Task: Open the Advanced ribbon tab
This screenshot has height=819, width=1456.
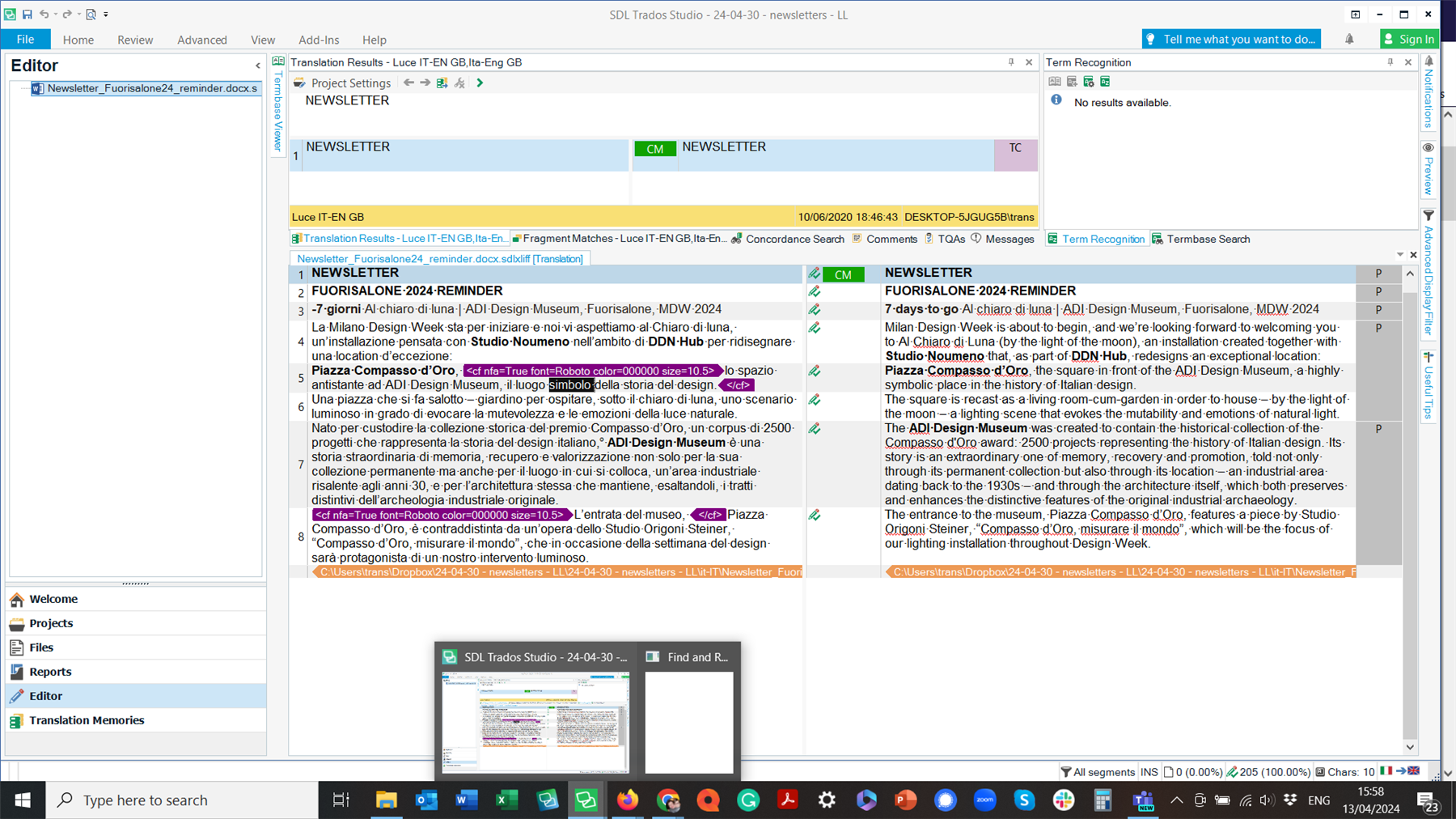Action: coord(202,40)
